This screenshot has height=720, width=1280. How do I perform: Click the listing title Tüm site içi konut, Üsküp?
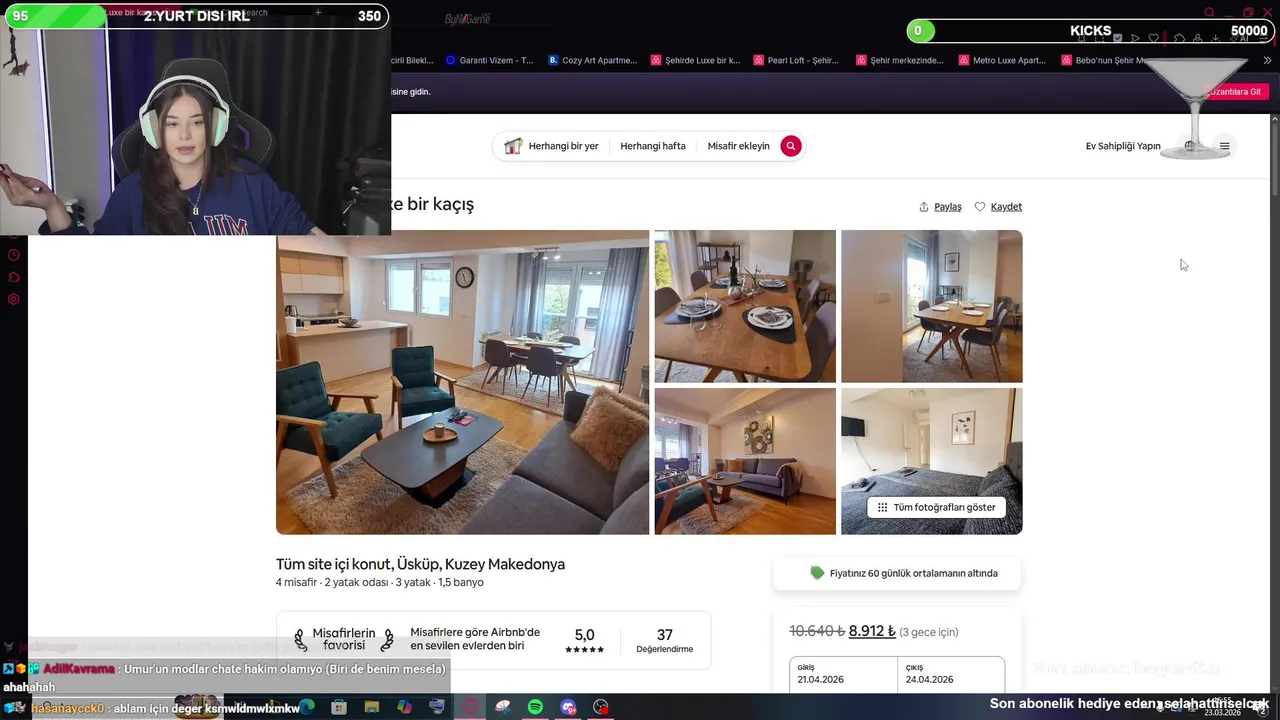click(420, 564)
